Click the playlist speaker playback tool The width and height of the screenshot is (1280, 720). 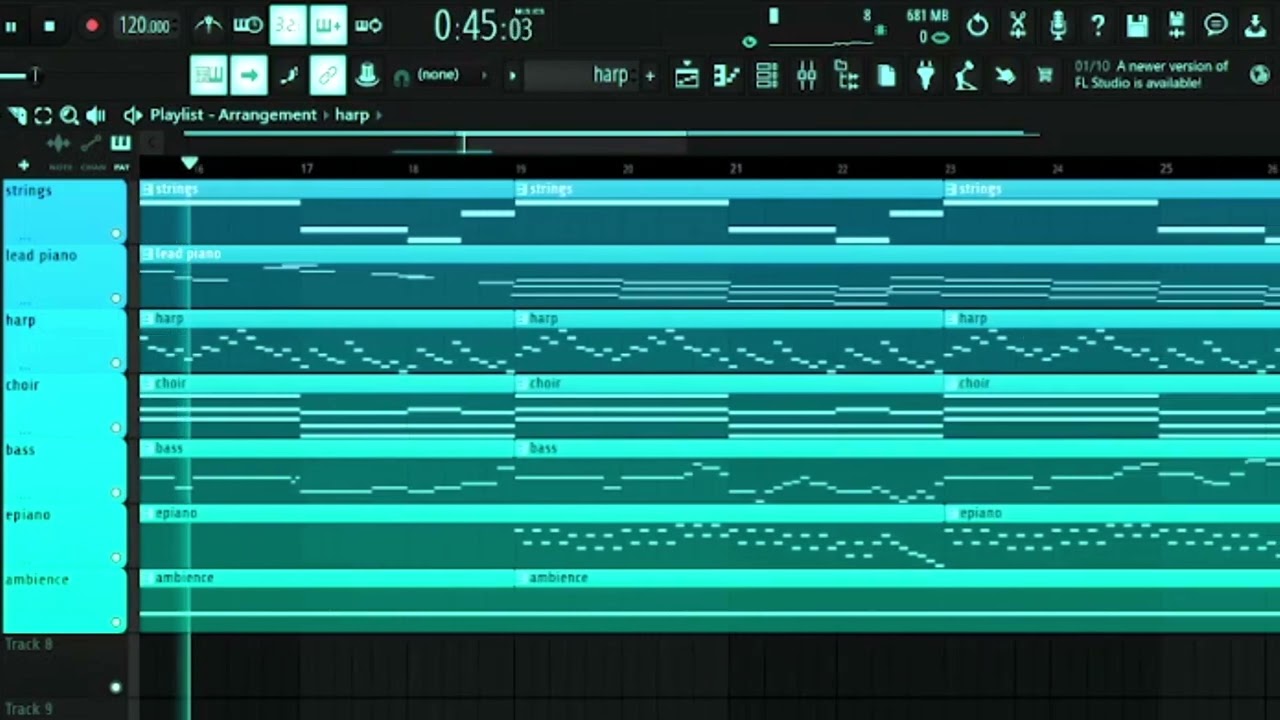pos(96,115)
